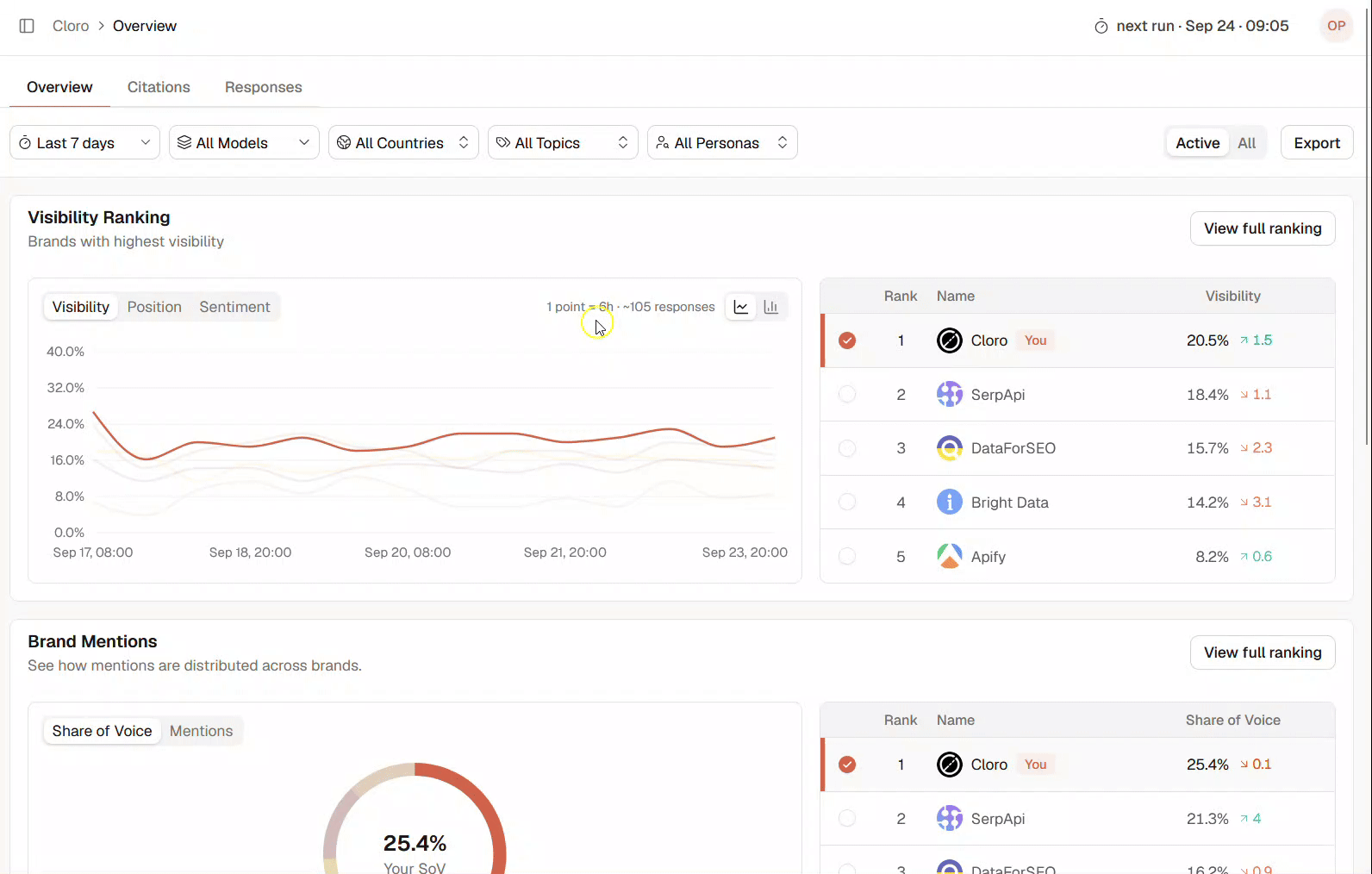Viewport: 1372px width, 874px height.
Task: Toggle the sidebar panel icon
Action: tap(27, 26)
